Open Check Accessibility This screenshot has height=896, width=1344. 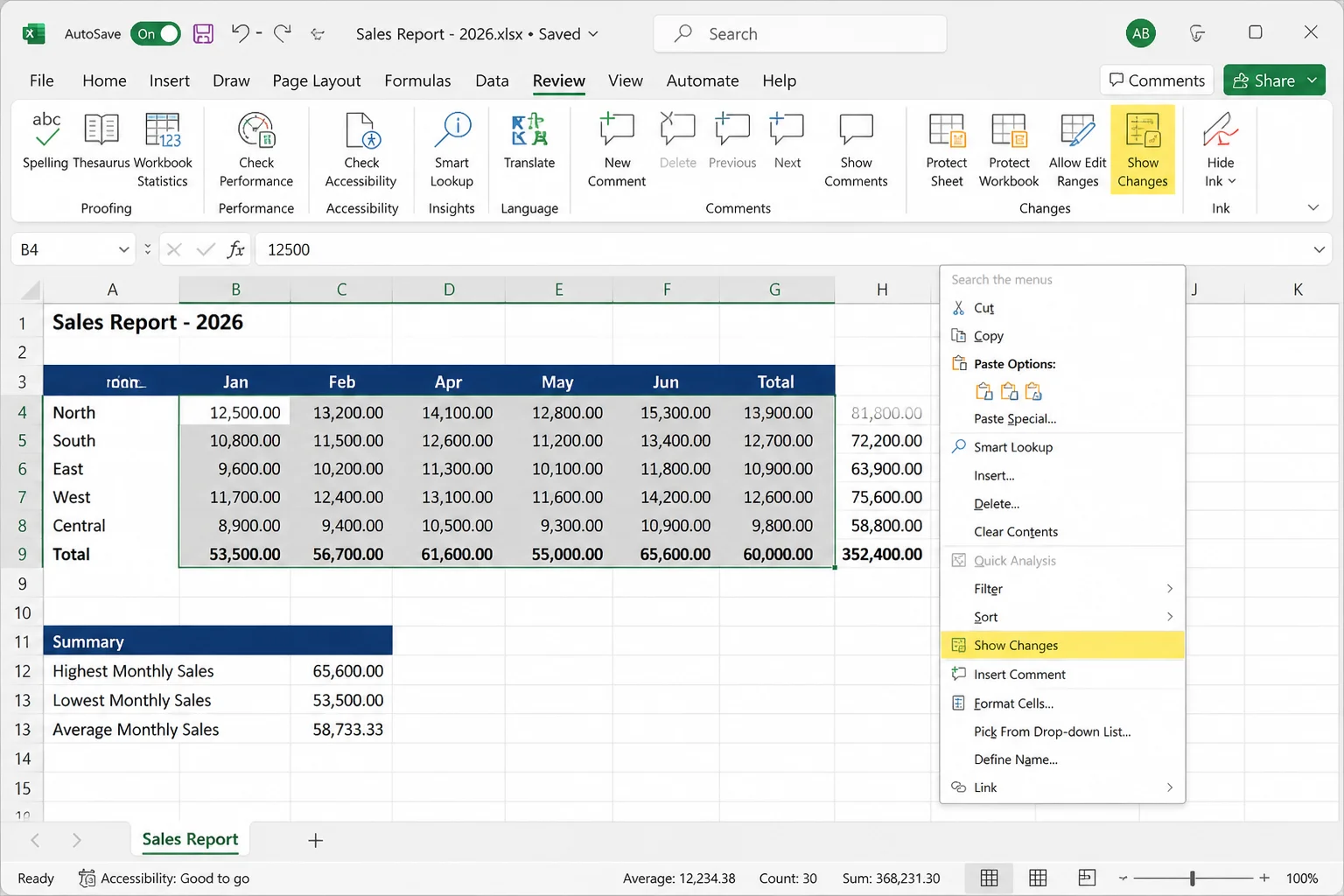tap(361, 150)
